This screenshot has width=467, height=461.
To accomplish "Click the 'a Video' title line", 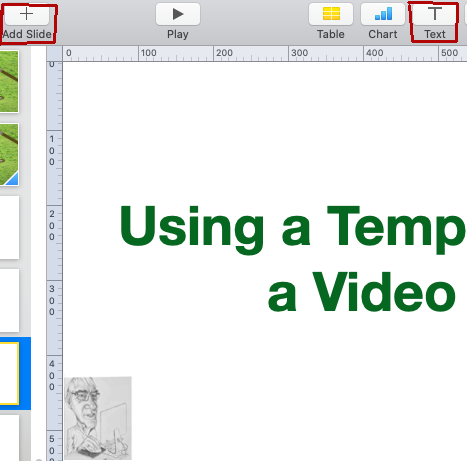I will 361,292.
